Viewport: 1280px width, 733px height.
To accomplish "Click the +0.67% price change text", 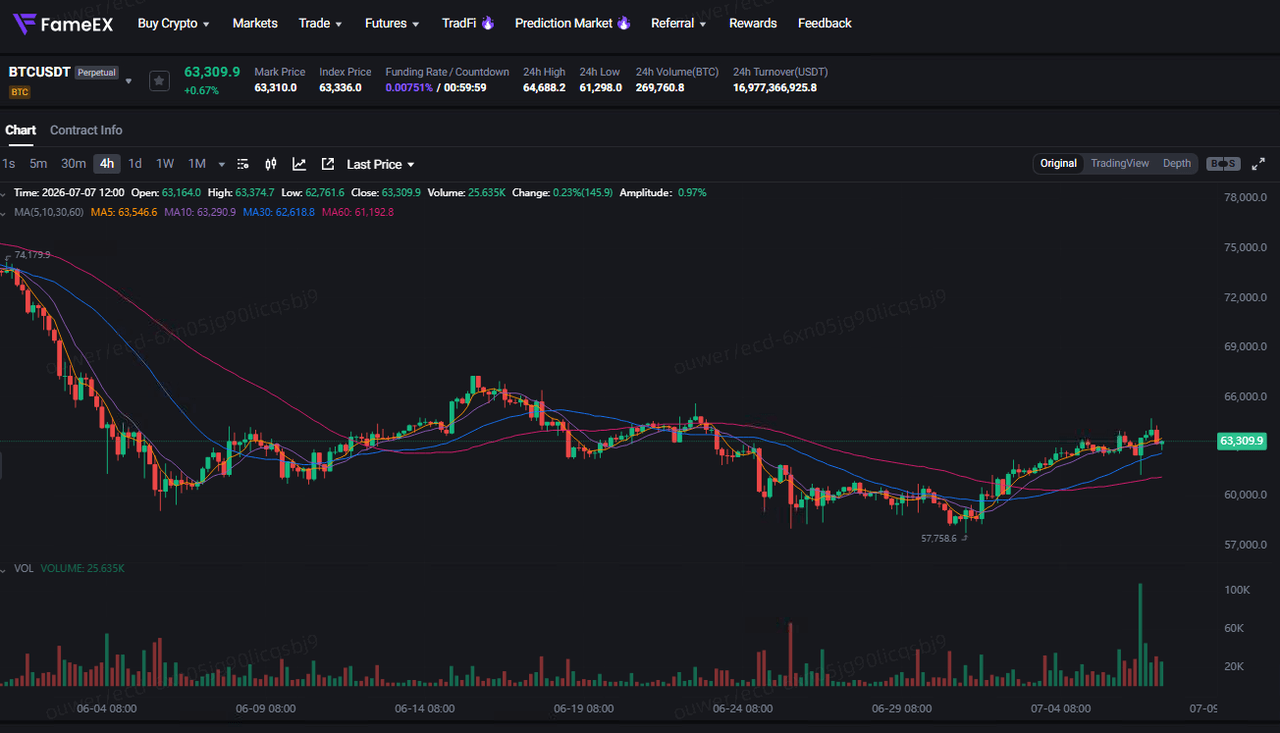I will pos(201,91).
